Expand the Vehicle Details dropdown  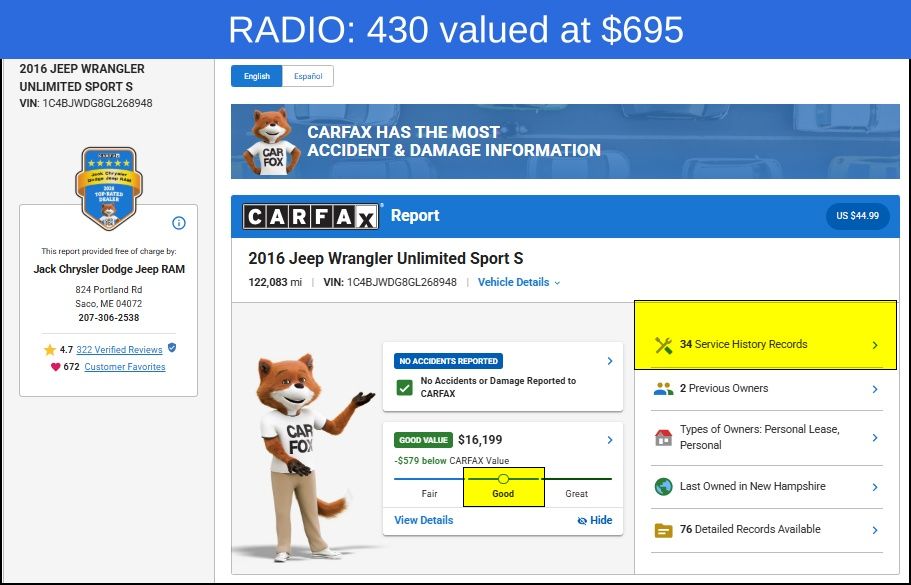[x=519, y=282]
